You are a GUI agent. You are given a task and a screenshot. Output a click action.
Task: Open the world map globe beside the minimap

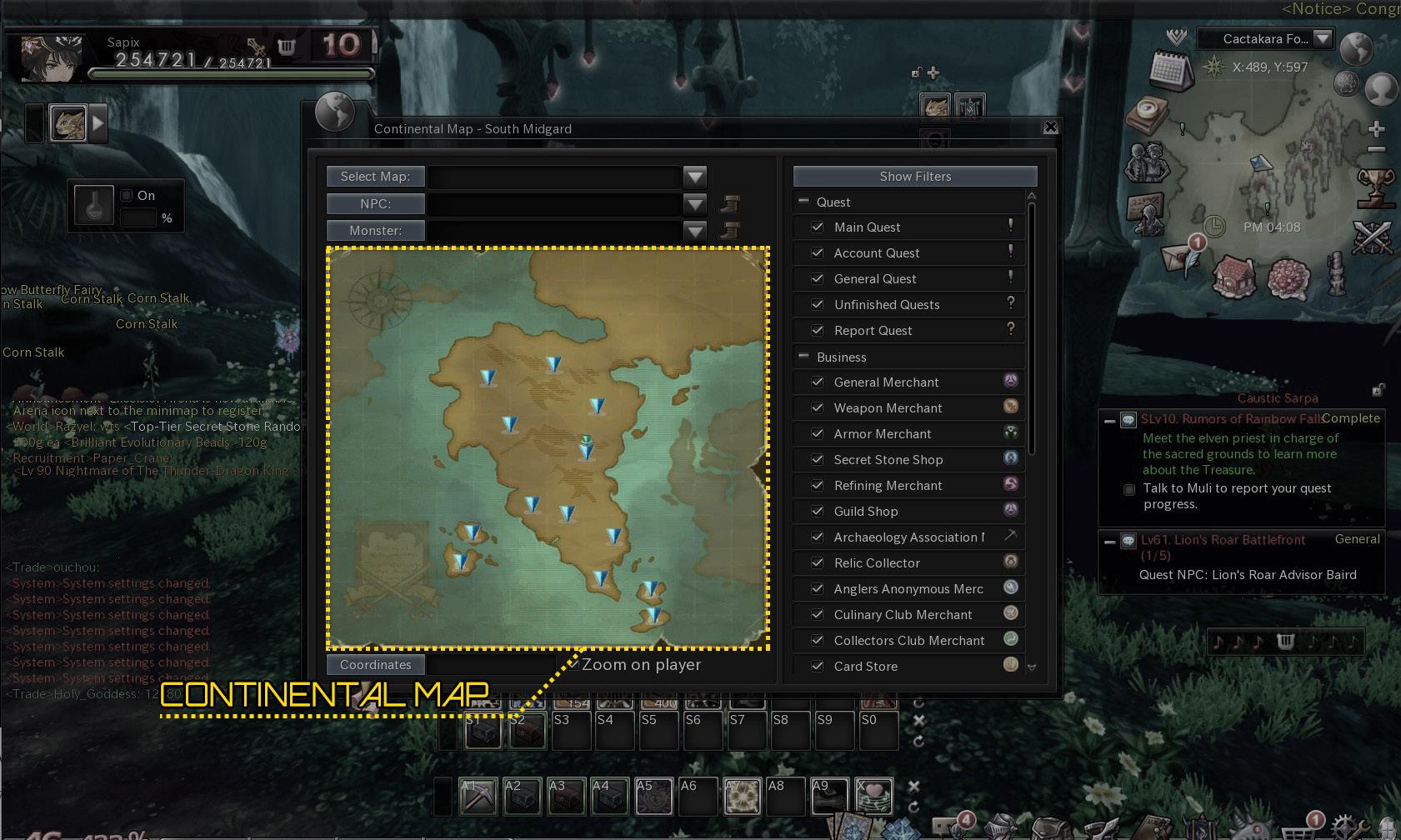point(1356,49)
